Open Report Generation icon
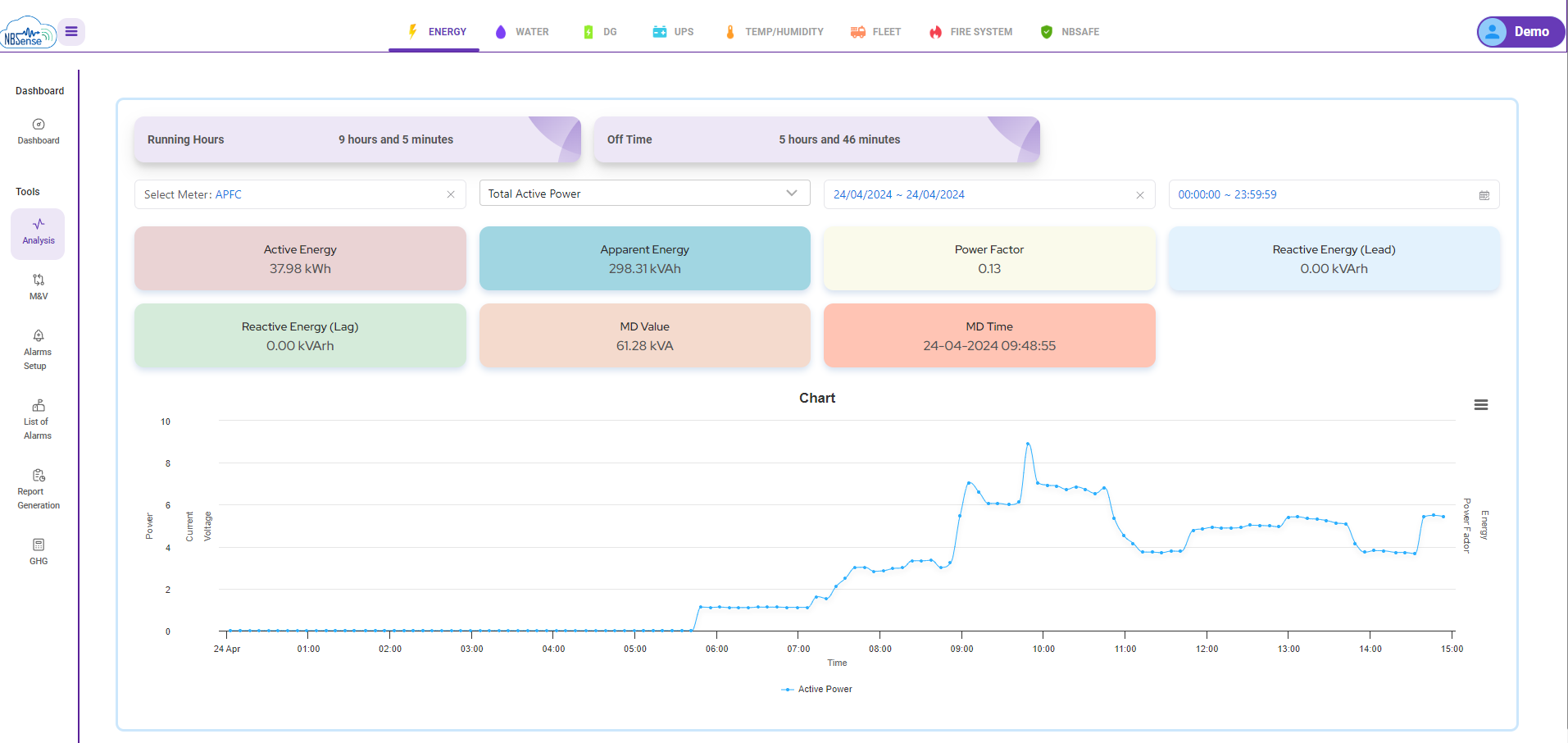The image size is (1568, 743). 39,475
